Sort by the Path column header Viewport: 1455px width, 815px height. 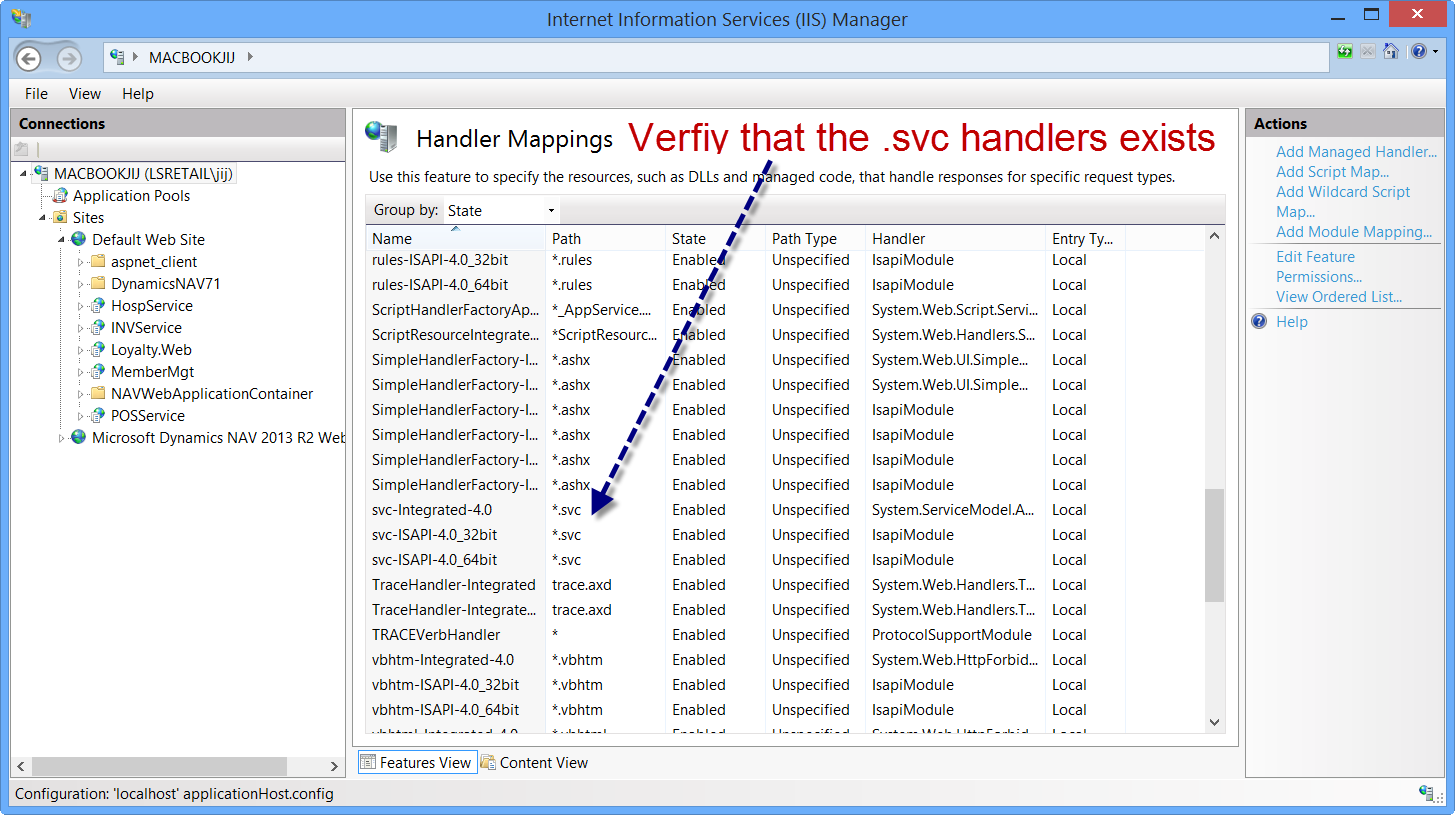(x=605, y=239)
